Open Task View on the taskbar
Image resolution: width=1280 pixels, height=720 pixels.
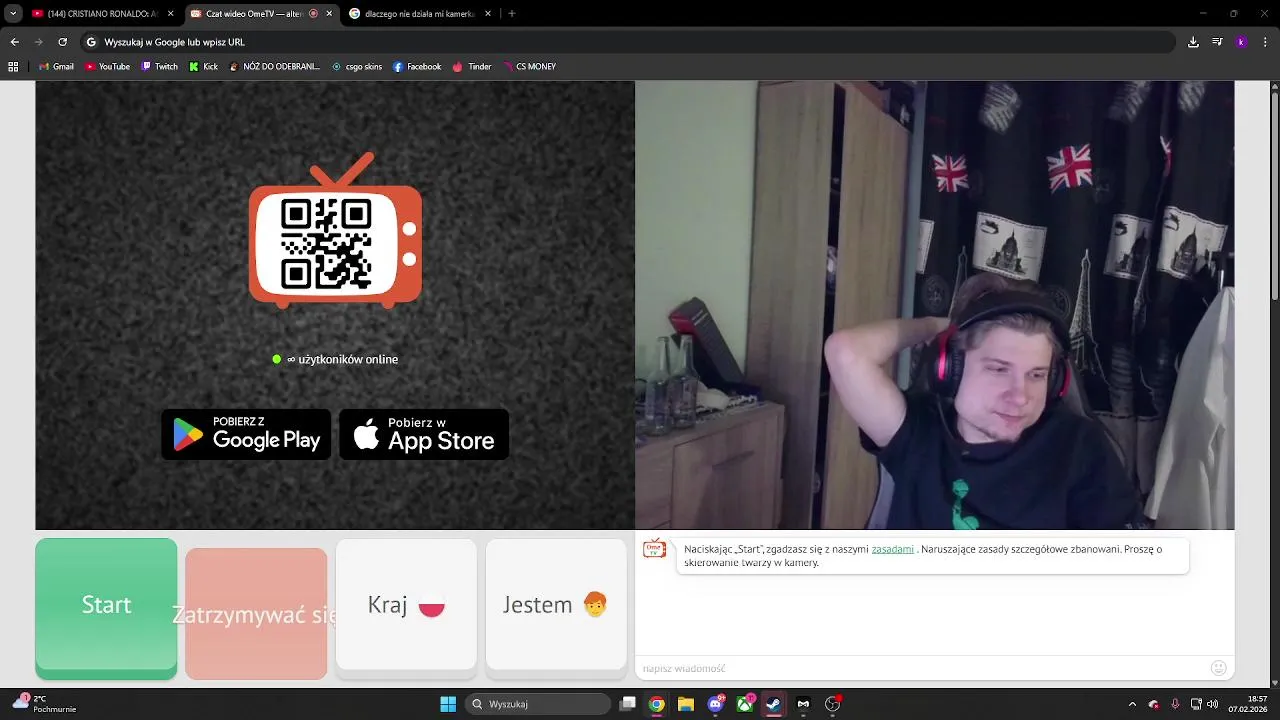point(627,704)
